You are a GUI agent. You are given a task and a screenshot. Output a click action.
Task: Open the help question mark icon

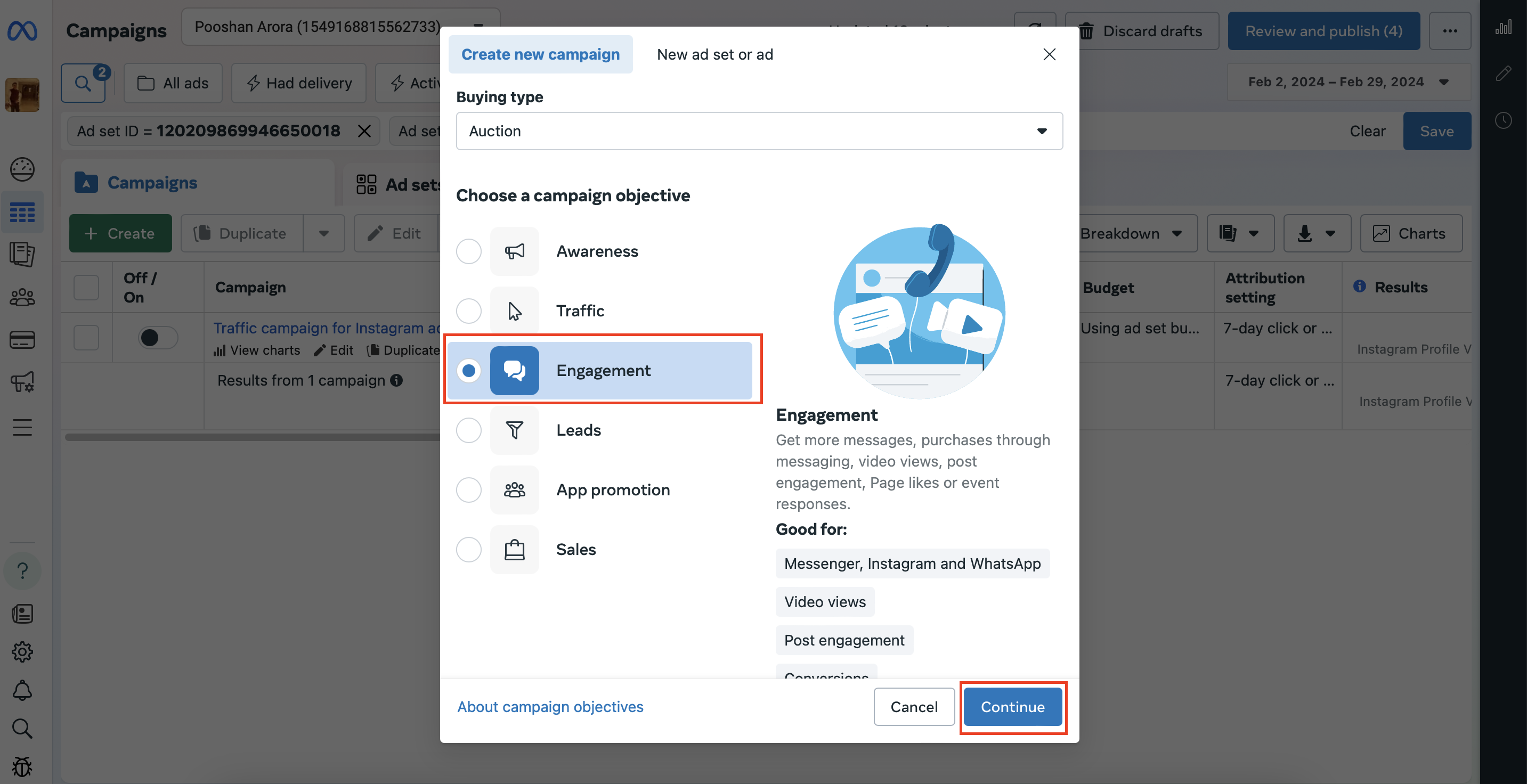point(22,570)
